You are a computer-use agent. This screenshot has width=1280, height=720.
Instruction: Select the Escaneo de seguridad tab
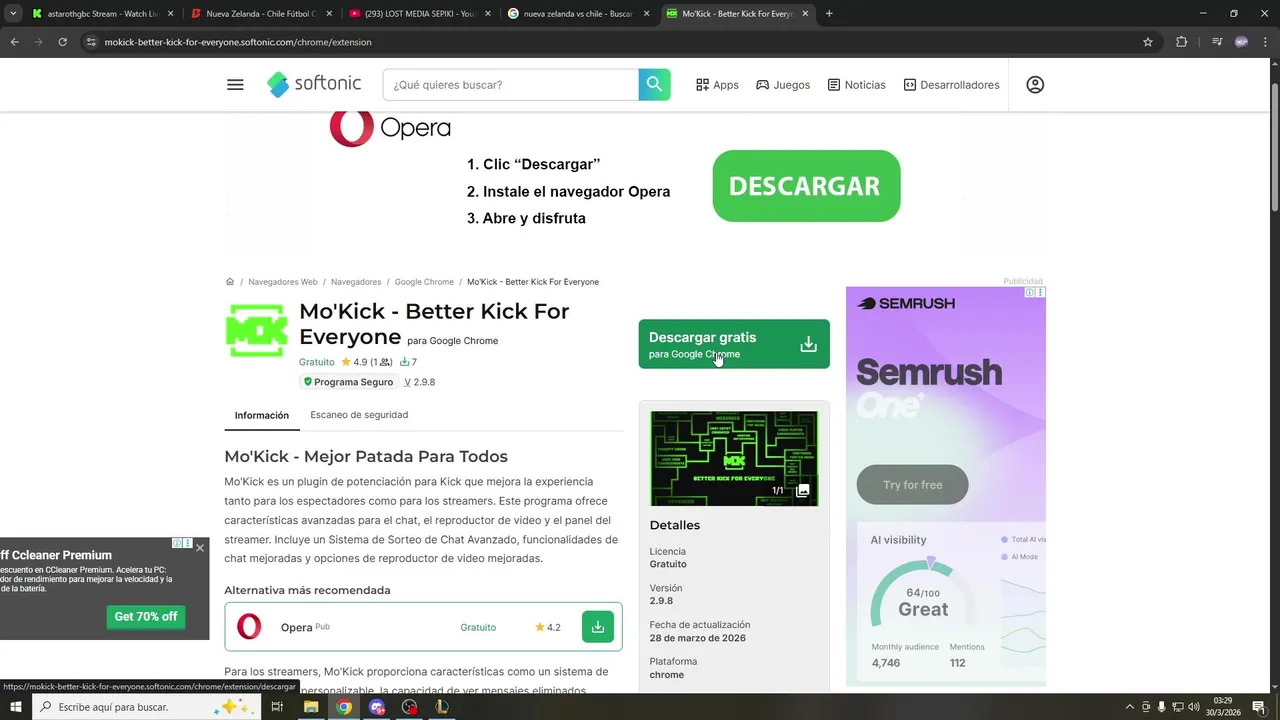359,415
